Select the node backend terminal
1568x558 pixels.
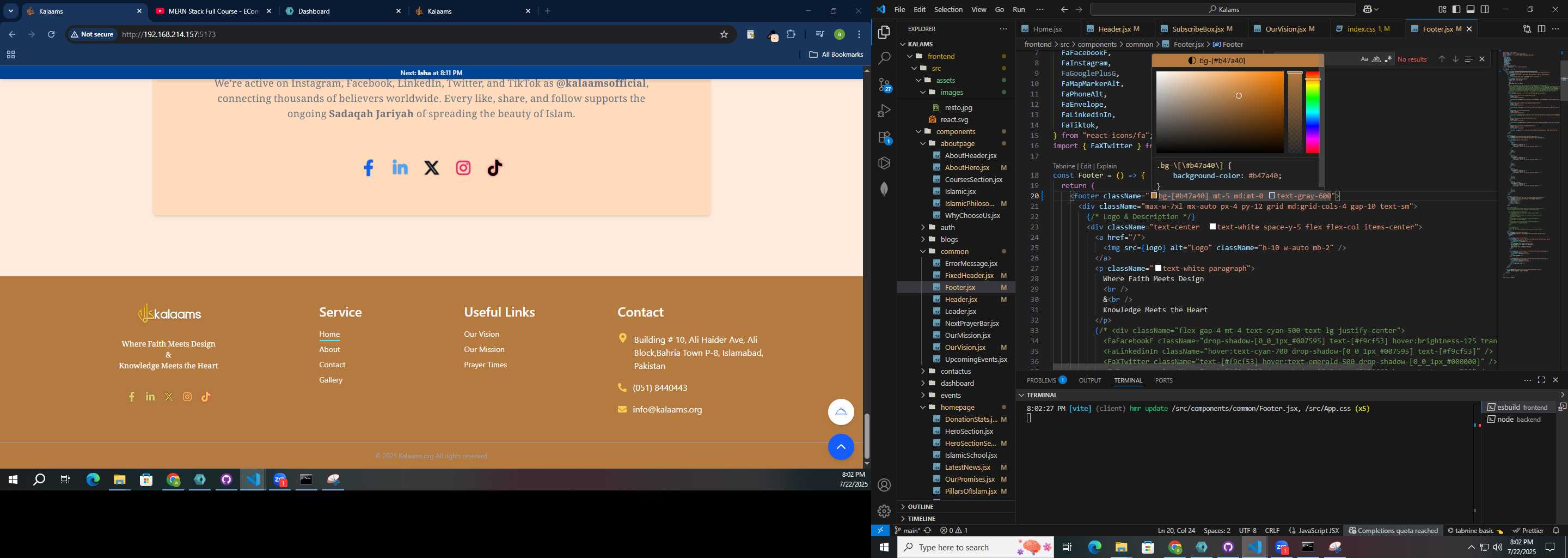point(1518,420)
